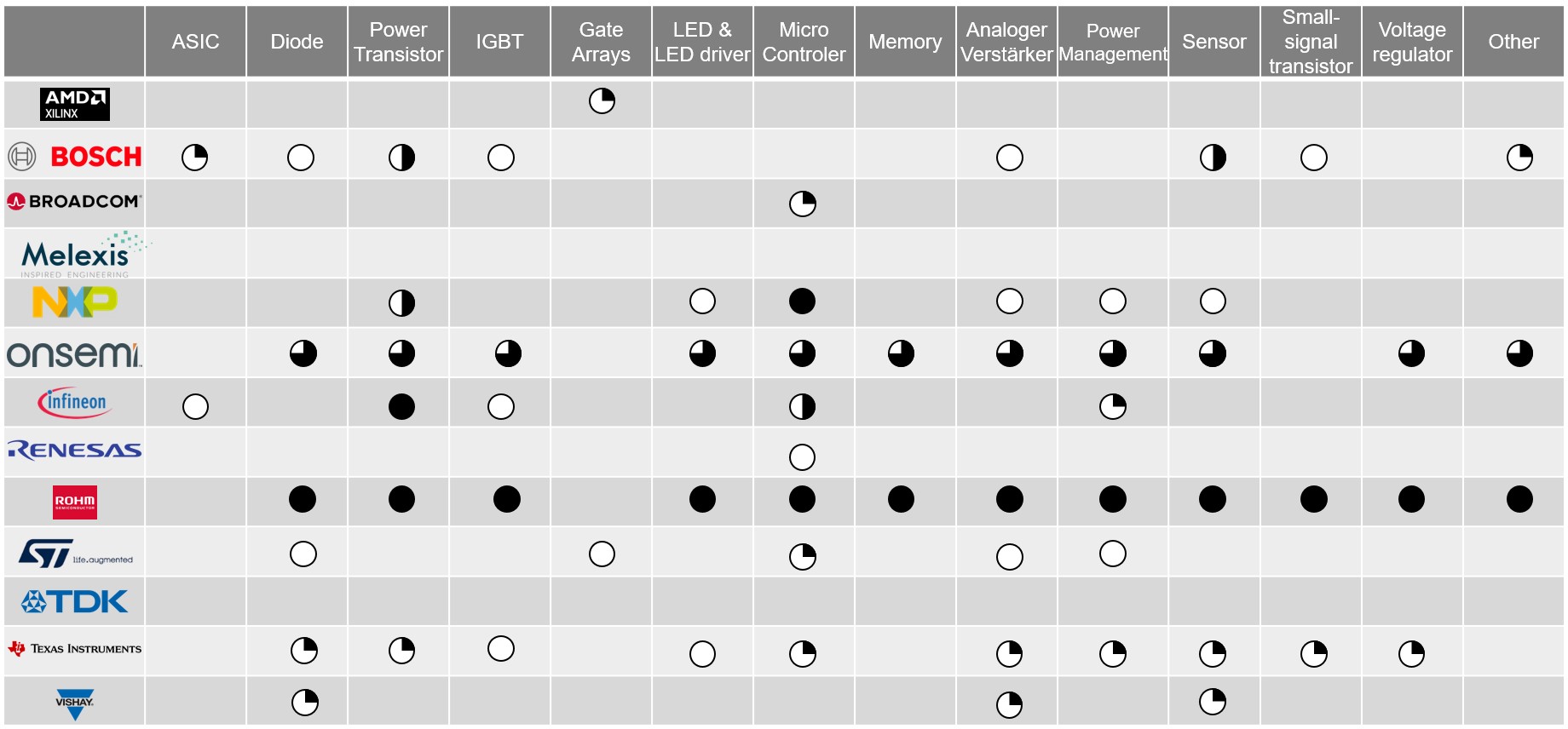Click the AMD Gate Arrays quarter circle
Screen dimensions: 1568x729
point(602,101)
